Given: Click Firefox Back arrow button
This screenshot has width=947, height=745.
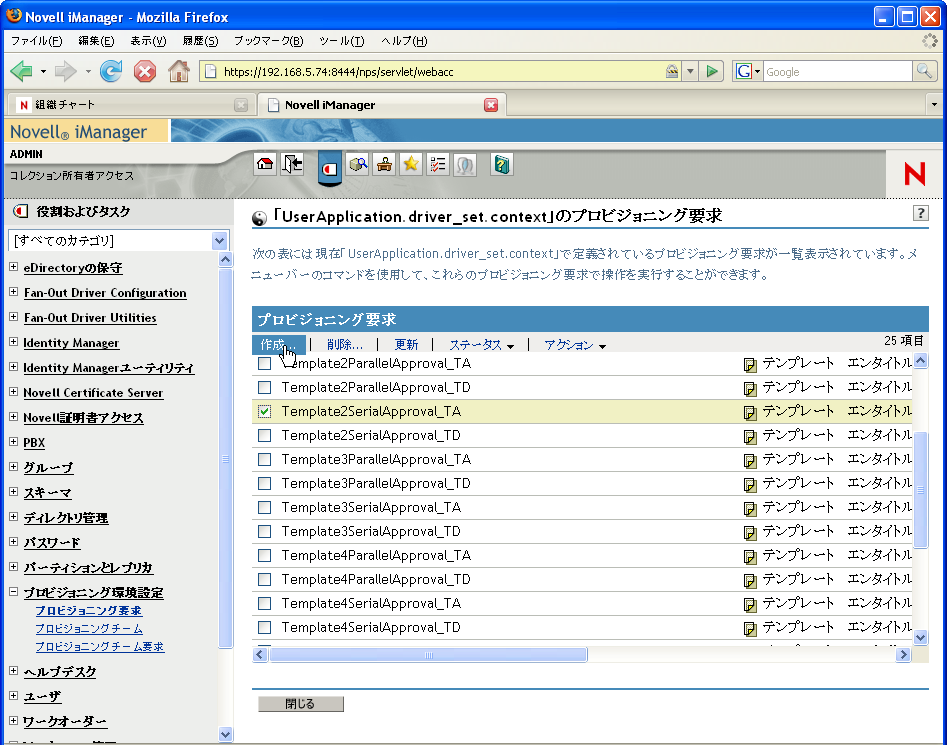Looking at the screenshot, I should (22, 71).
